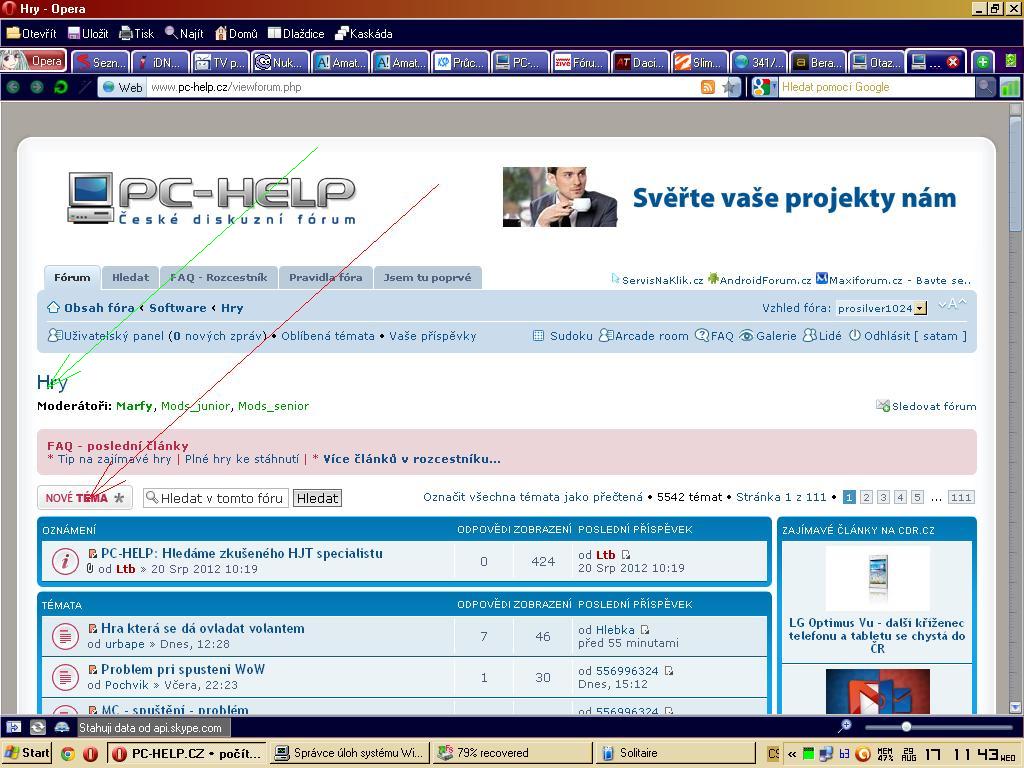Click the browser forward arrow
Viewport: 1024px width, 768px height.
coord(37,87)
